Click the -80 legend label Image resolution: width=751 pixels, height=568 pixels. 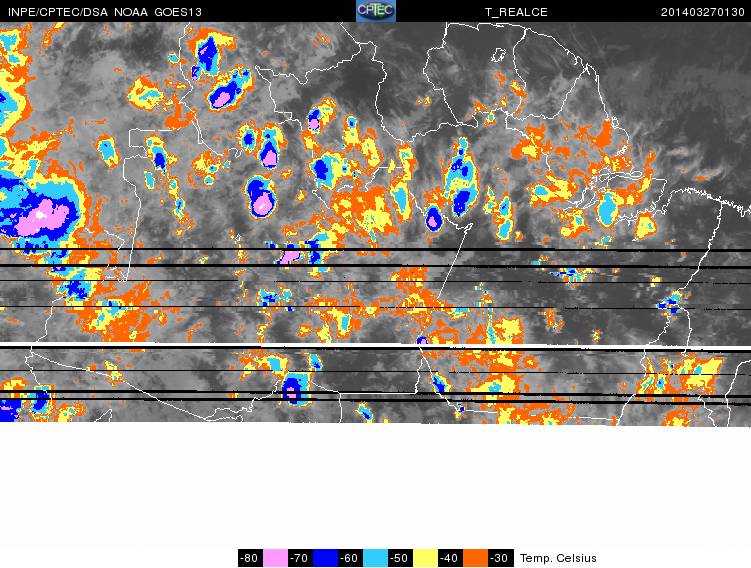[x=250, y=558]
